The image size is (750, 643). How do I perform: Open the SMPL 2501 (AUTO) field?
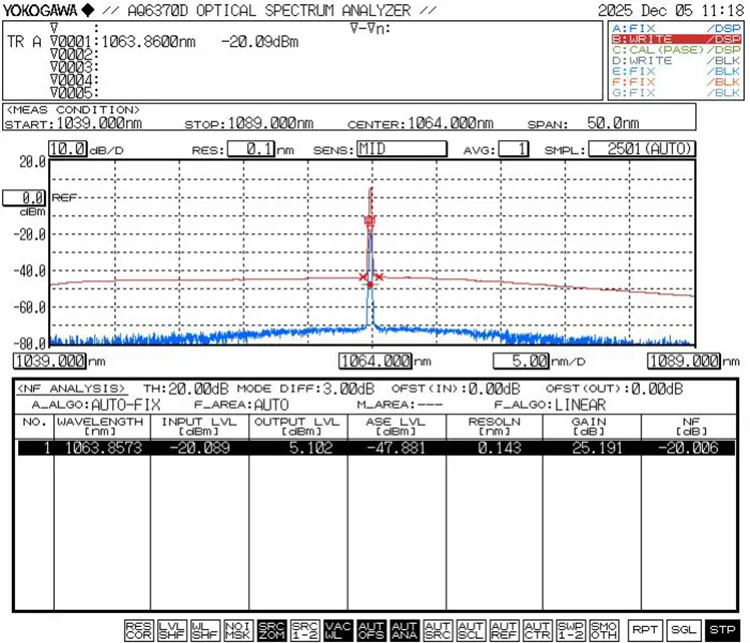[642, 149]
